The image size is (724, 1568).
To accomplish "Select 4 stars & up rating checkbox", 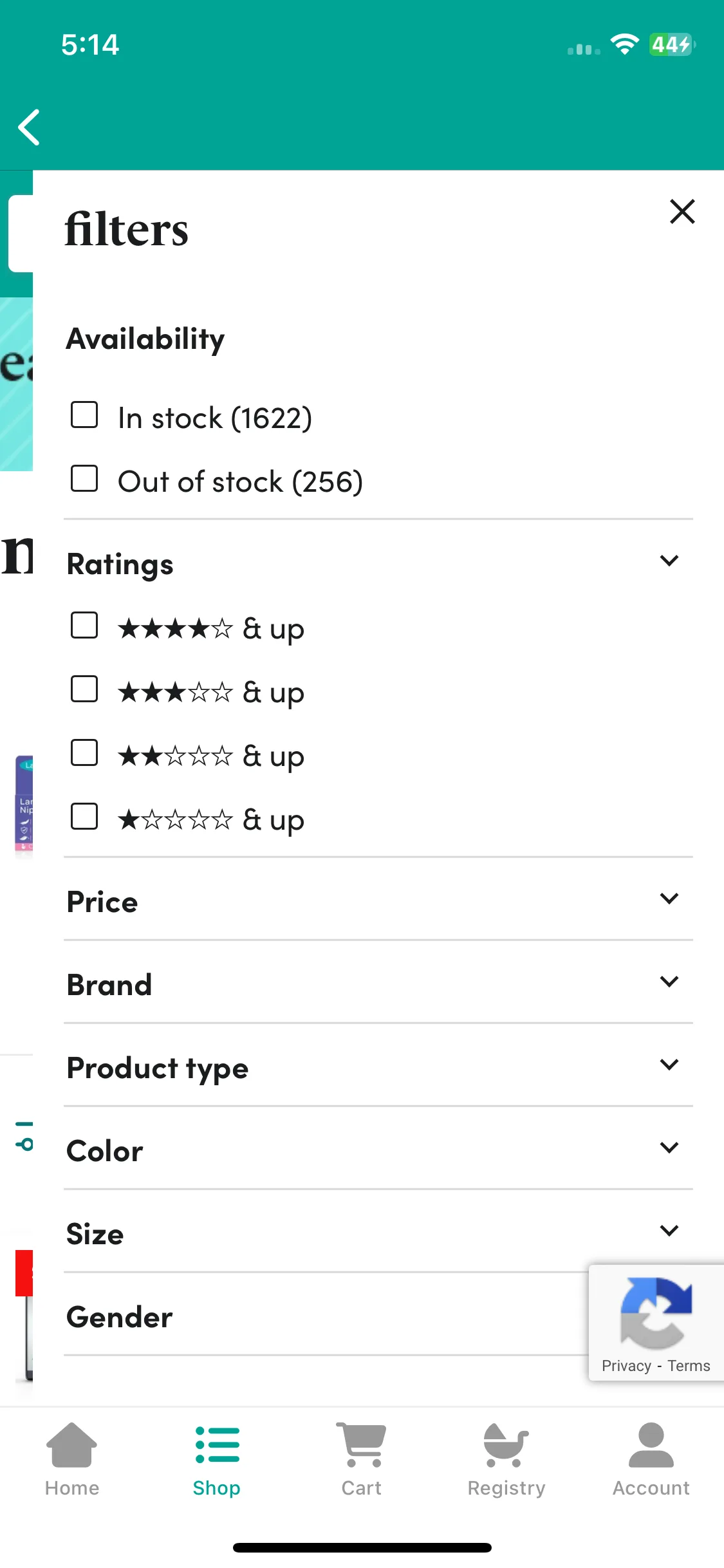I will [84, 626].
